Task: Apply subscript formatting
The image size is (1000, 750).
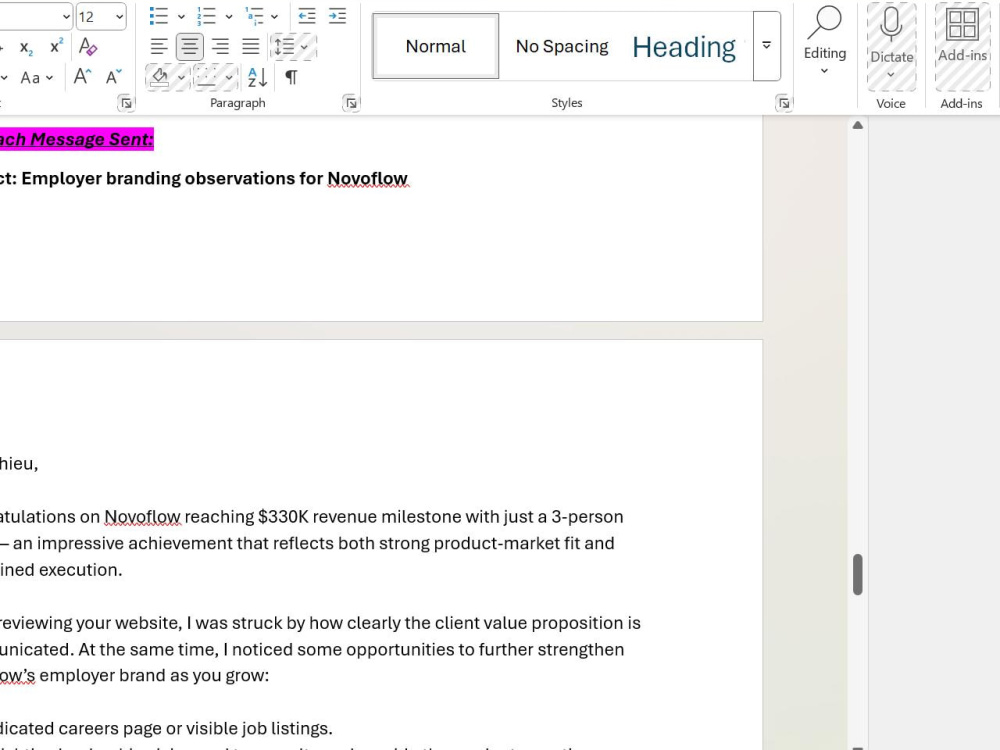Action: [26, 48]
